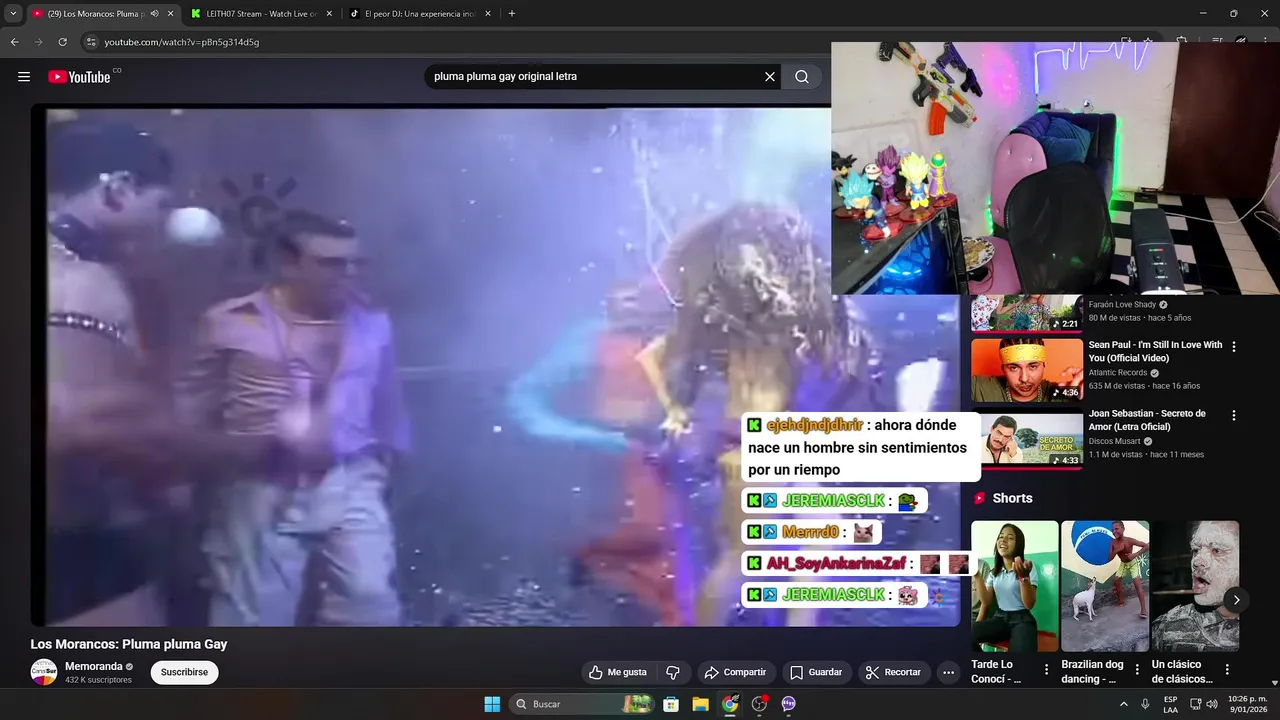Close the LEITH07 Stream tab
The height and width of the screenshot is (720, 1280).
[329, 14]
